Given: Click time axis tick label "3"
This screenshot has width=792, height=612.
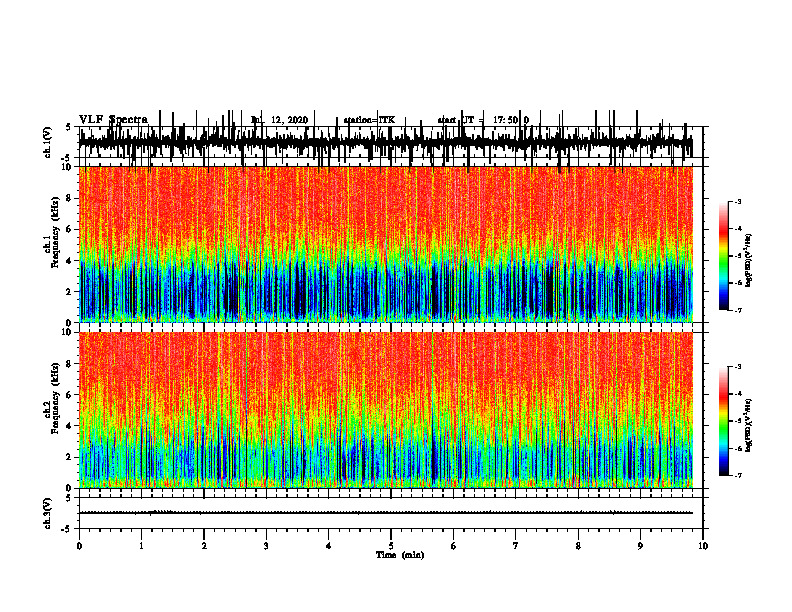Looking at the screenshot, I should click(266, 546).
